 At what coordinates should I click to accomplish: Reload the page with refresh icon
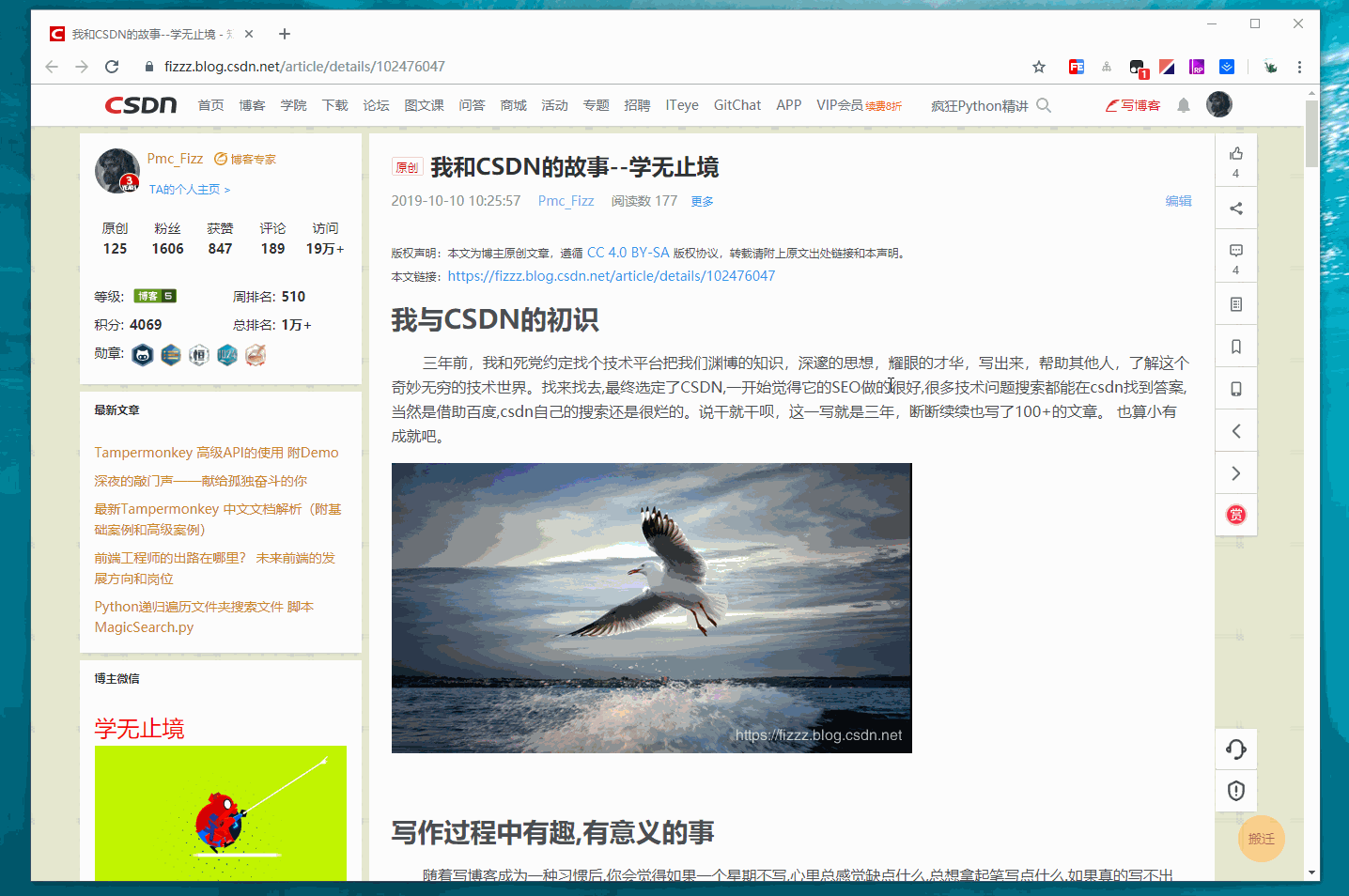[112, 67]
